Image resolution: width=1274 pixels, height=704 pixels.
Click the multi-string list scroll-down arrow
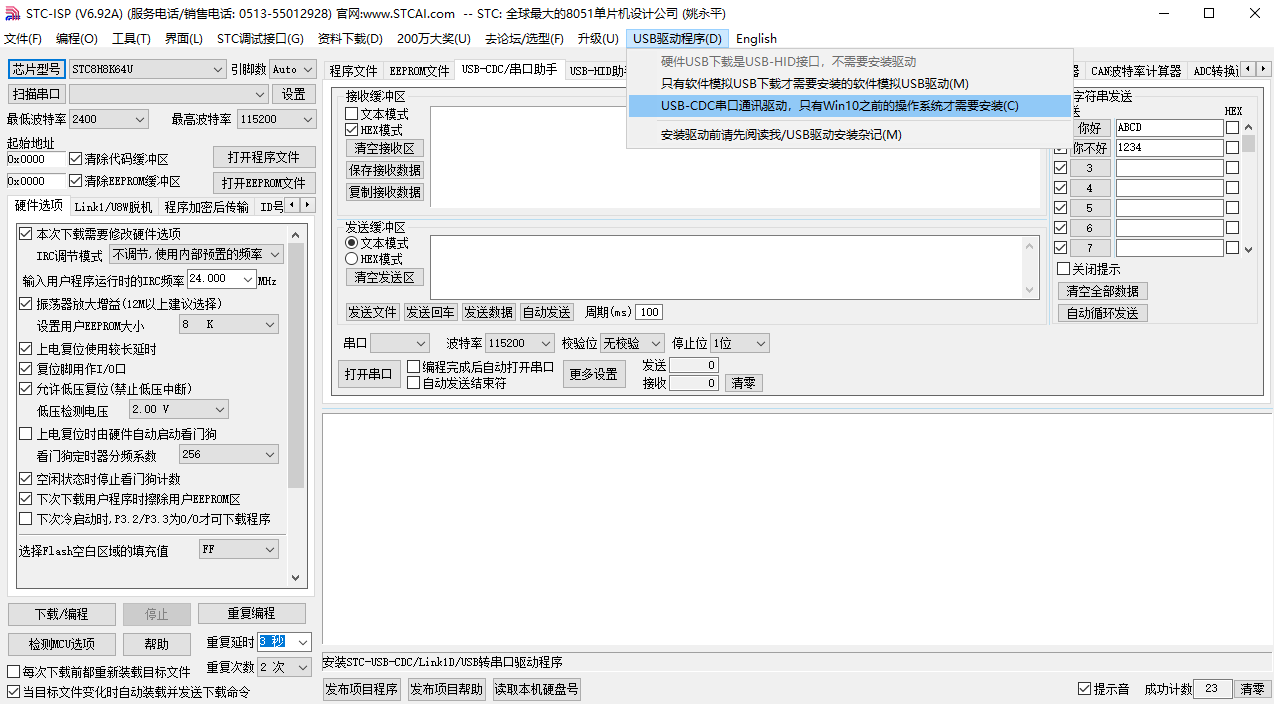(1248, 249)
